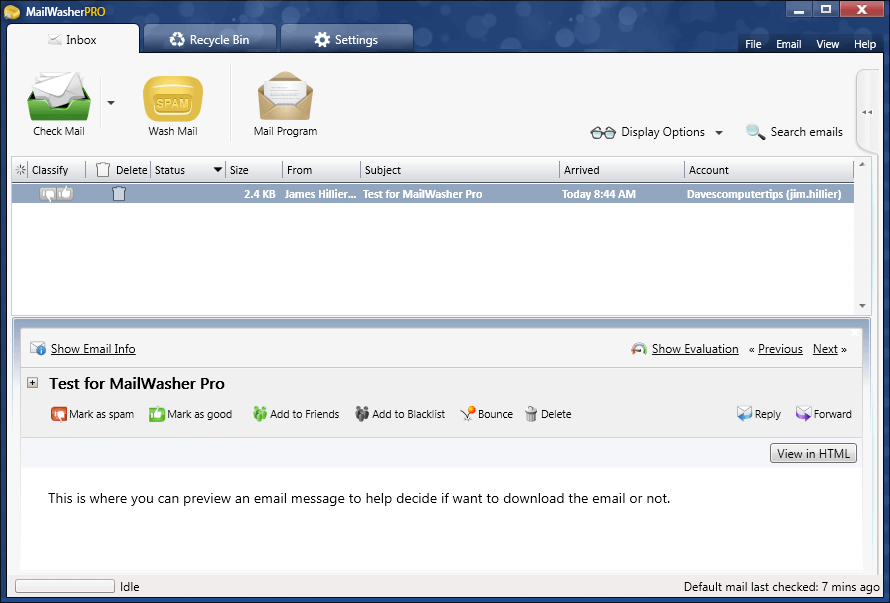Open the Help menu
This screenshot has width=890, height=603.
pos(864,44)
